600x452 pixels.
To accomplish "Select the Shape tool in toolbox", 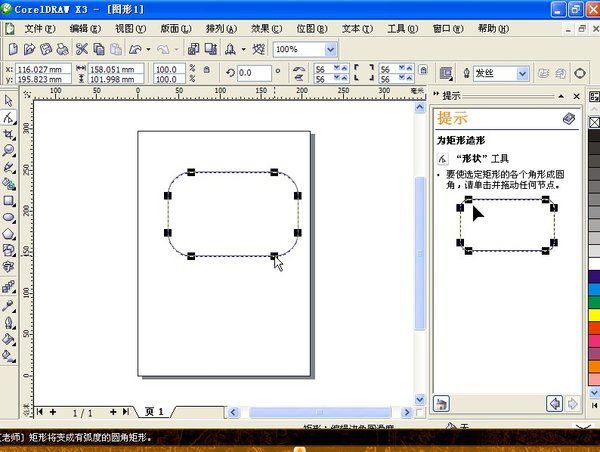I will (x=8, y=117).
